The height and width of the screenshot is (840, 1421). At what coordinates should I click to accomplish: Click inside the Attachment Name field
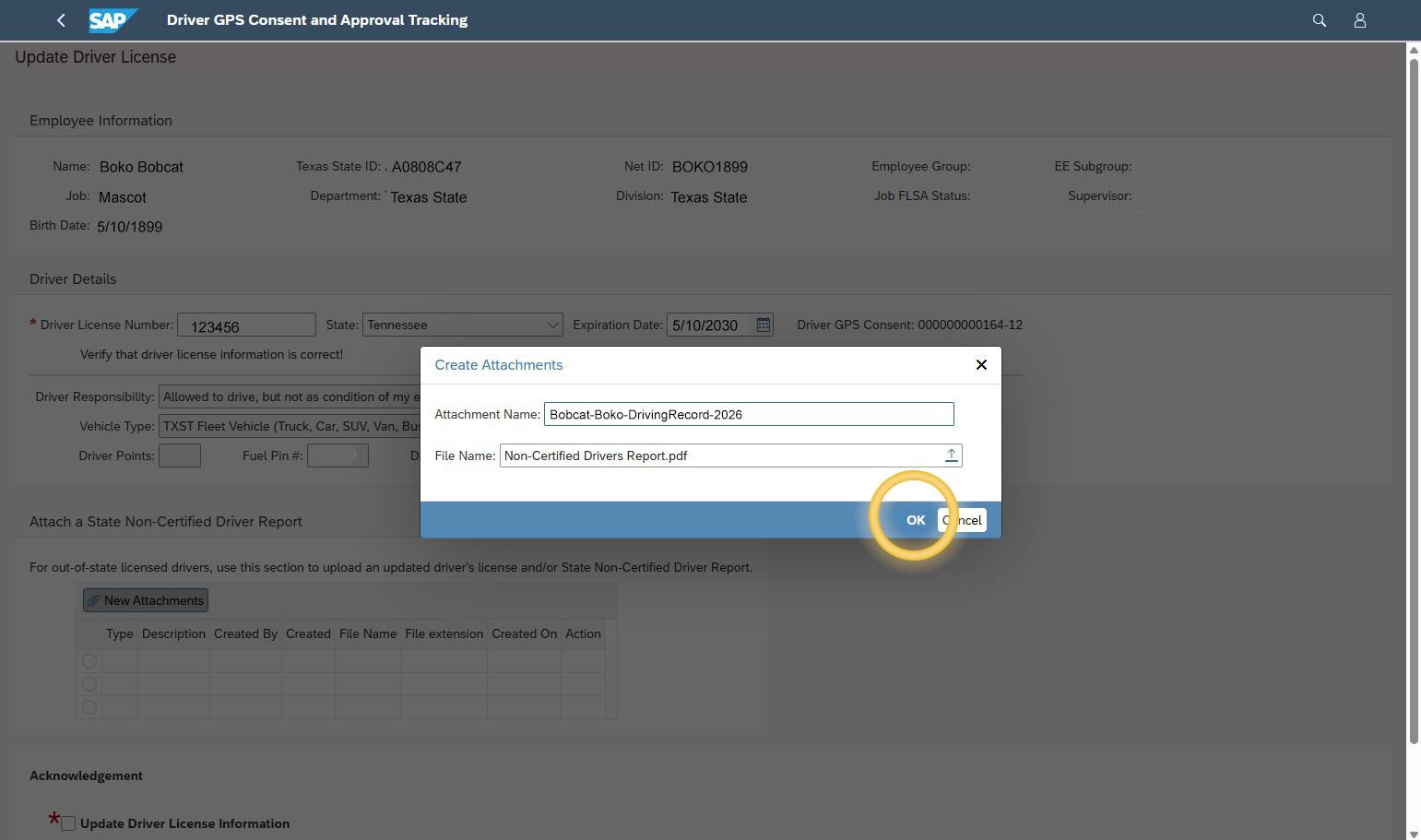748,414
